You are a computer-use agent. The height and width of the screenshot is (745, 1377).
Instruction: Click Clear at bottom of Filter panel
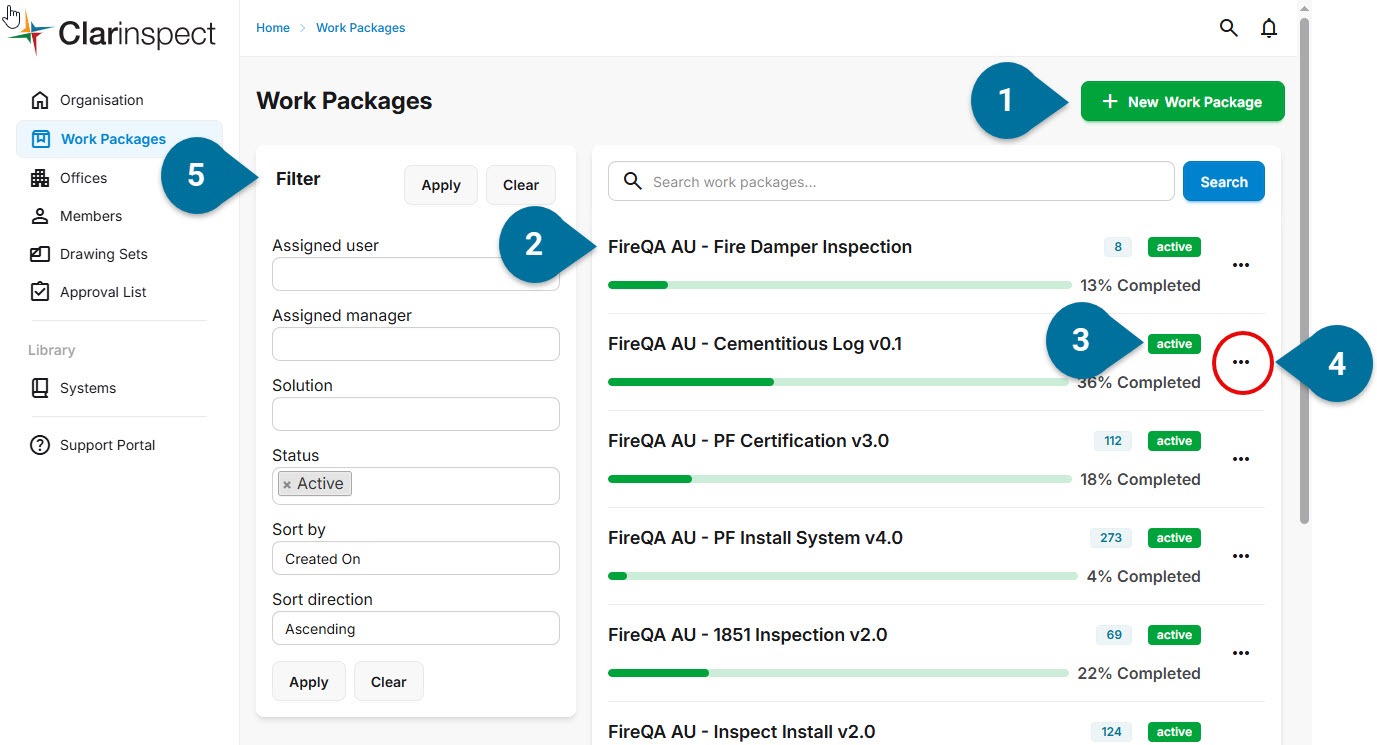pyautogui.click(x=389, y=681)
